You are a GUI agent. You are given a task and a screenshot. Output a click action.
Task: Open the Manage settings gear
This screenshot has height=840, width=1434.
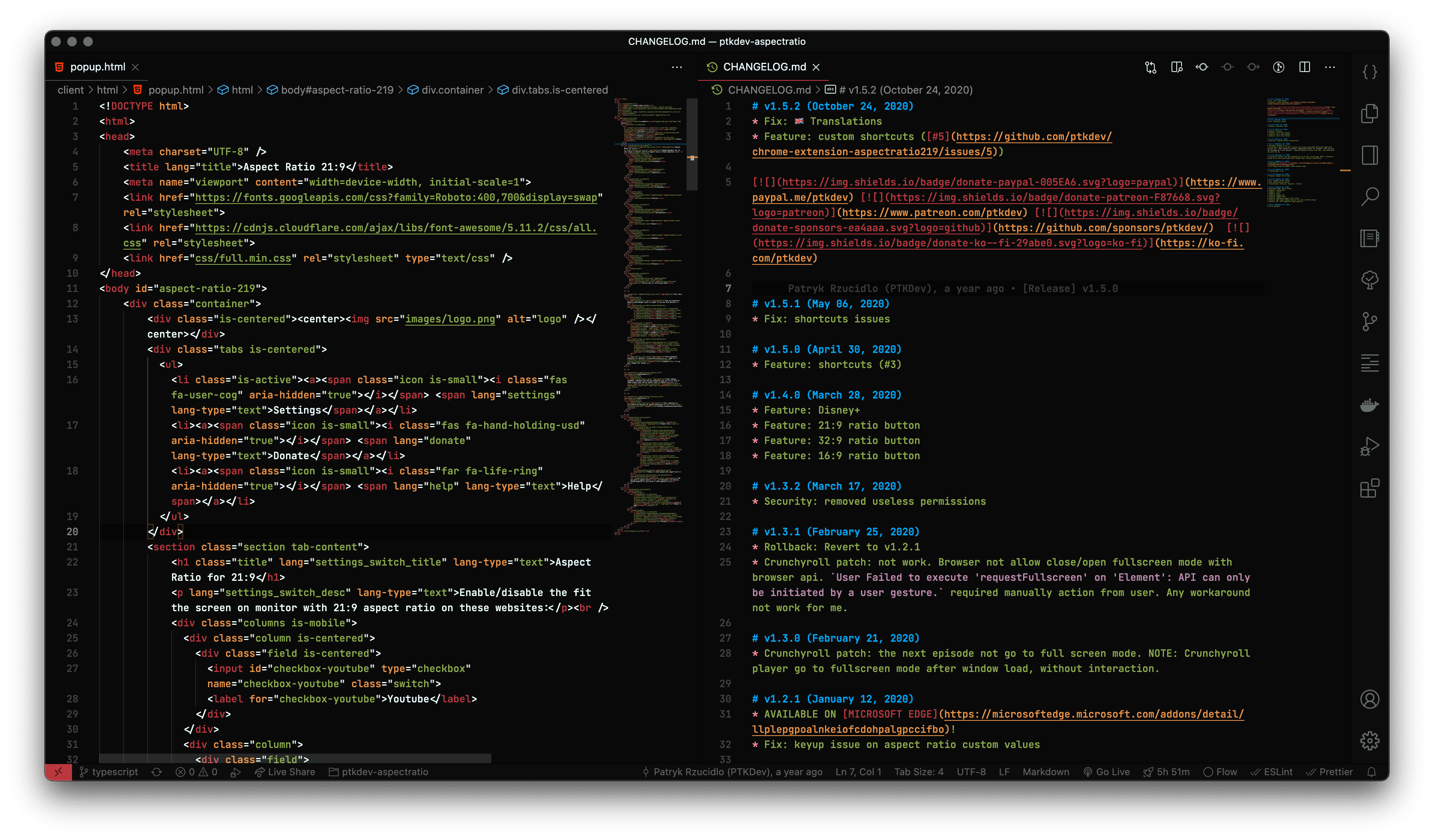coord(1370,740)
